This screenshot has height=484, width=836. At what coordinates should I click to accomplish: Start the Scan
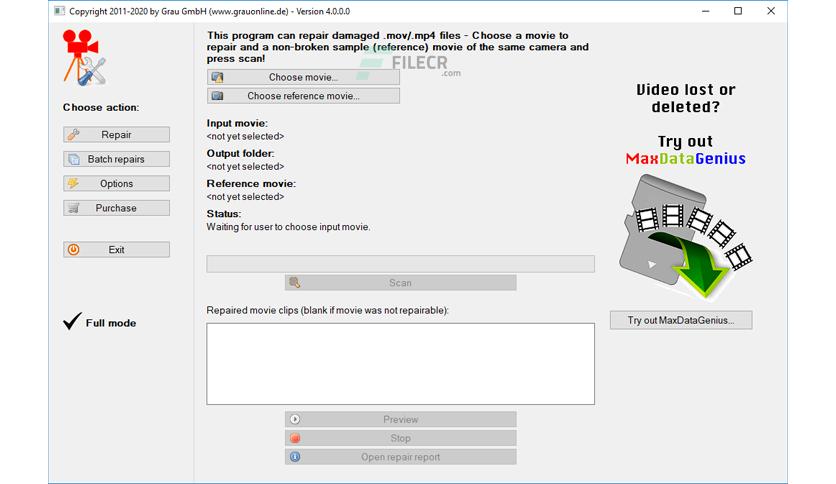coord(400,283)
